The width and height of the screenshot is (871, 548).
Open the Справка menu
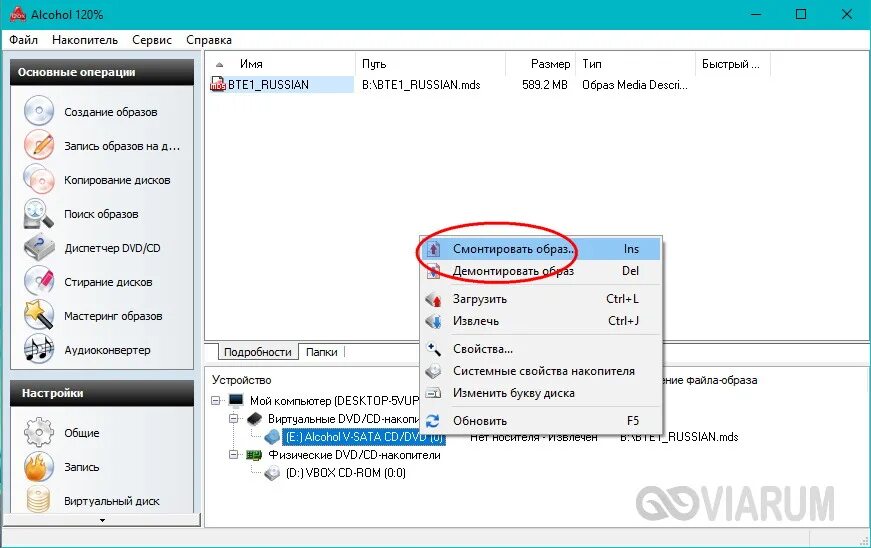point(209,40)
